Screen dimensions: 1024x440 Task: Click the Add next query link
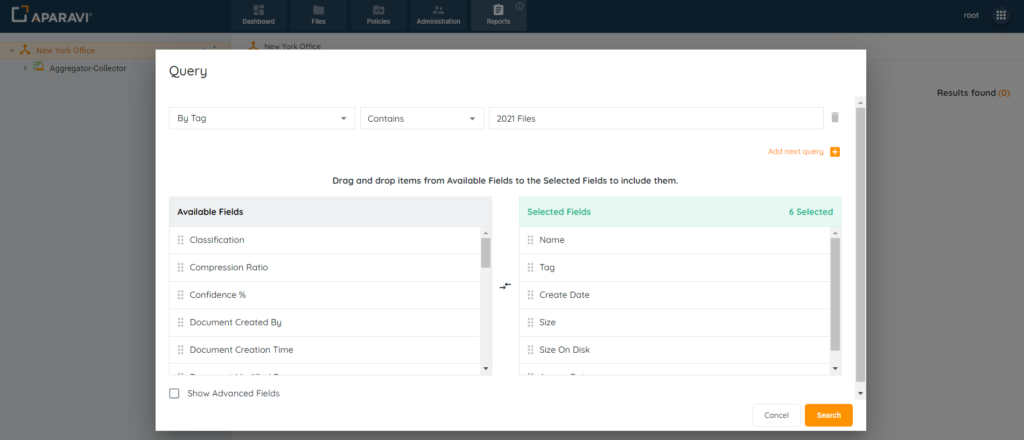pos(795,152)
